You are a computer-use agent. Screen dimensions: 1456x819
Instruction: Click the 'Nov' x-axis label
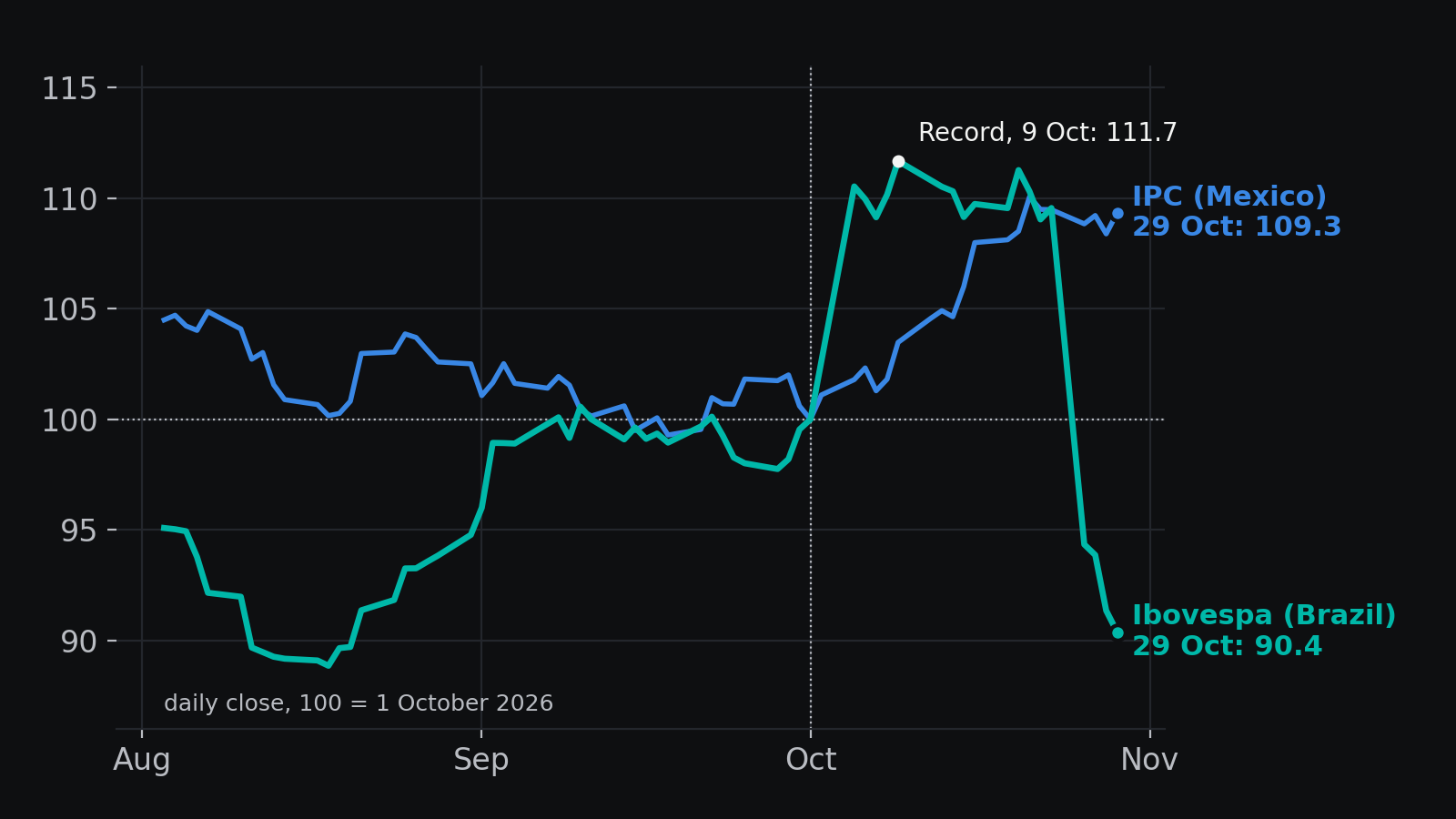[1149, 760]
